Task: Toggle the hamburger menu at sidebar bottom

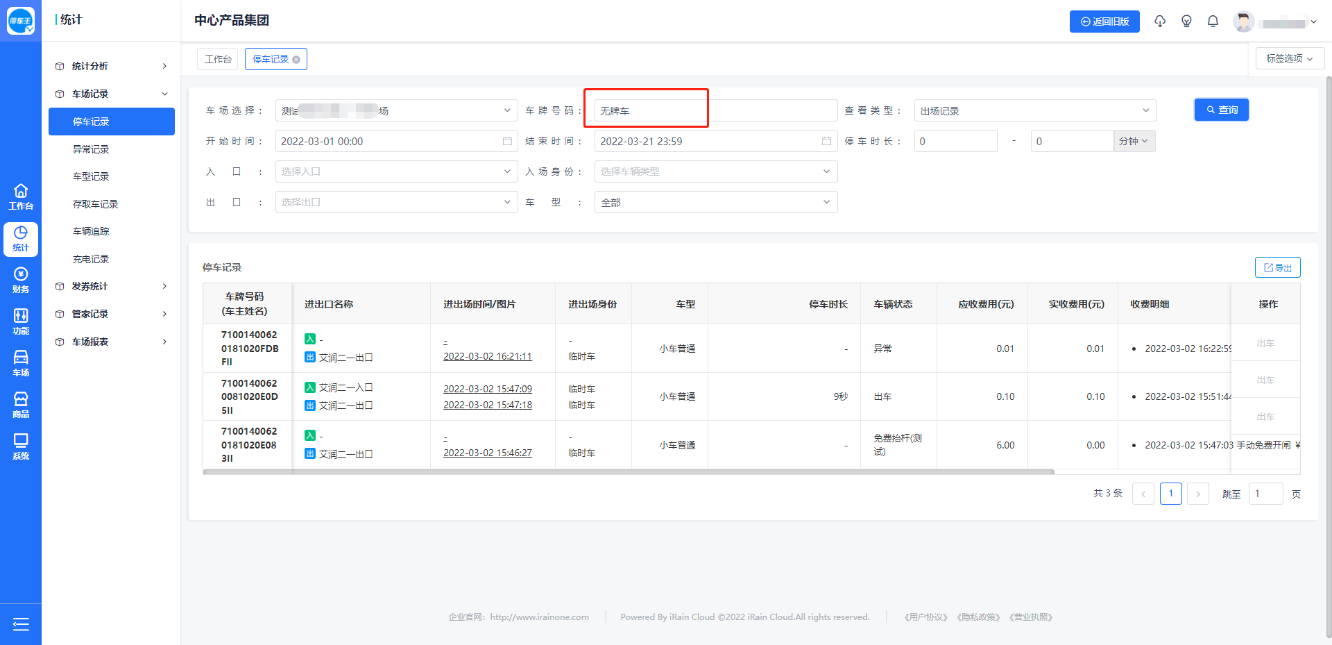Action: pos(20,625)
